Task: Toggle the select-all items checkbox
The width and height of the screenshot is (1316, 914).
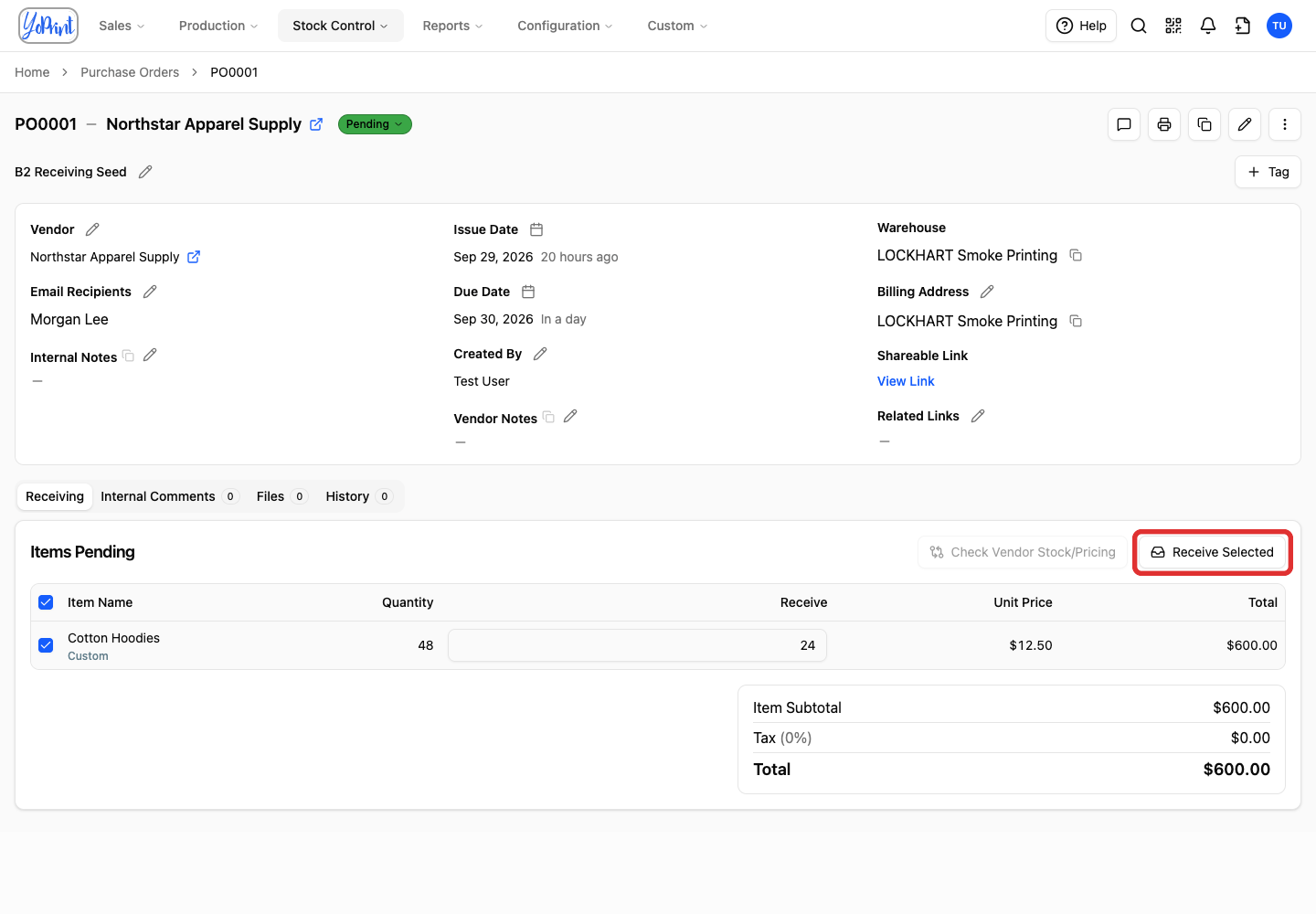Action: pyautogui.click(x=46, y=602)
